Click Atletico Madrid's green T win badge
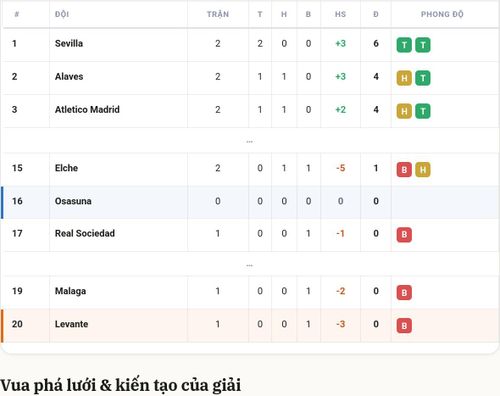 (423, 111)
